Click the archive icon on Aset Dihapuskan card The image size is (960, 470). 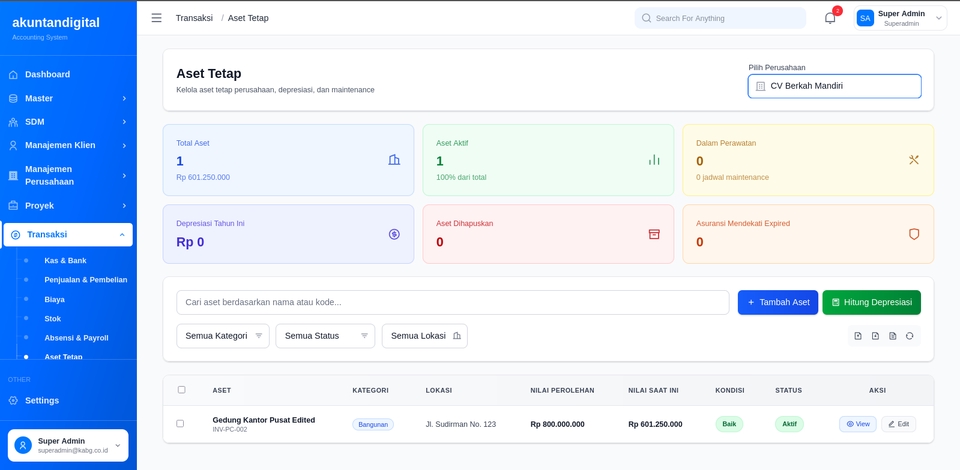click(x=654, y=234)
